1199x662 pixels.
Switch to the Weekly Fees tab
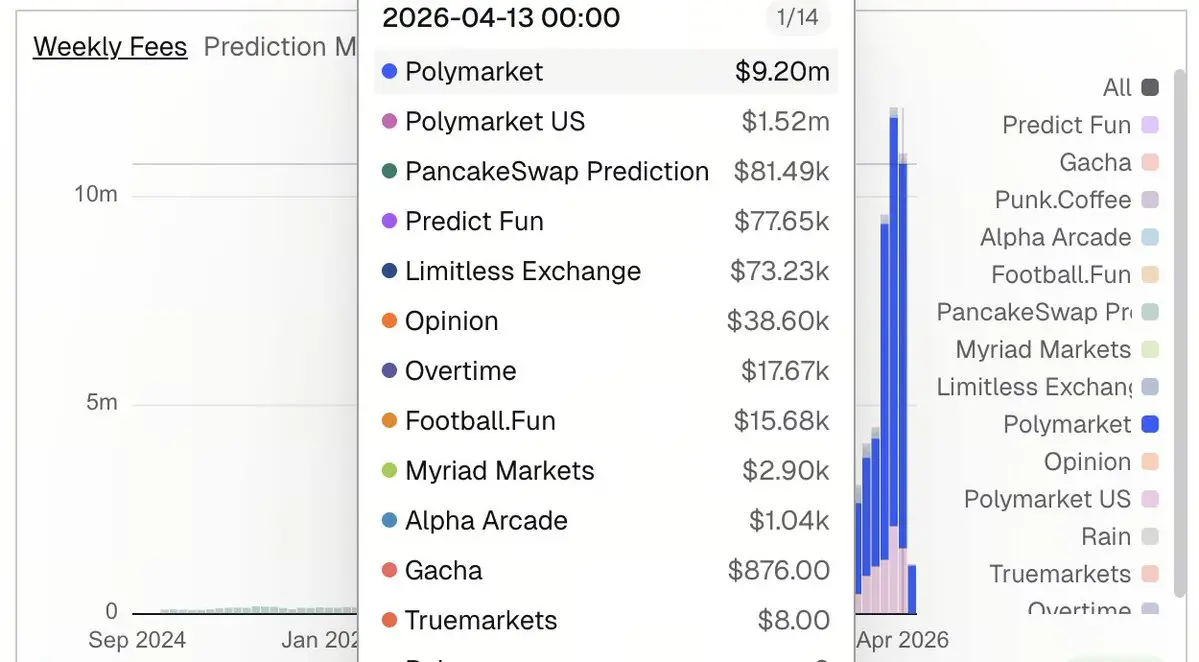click(110, 47)
